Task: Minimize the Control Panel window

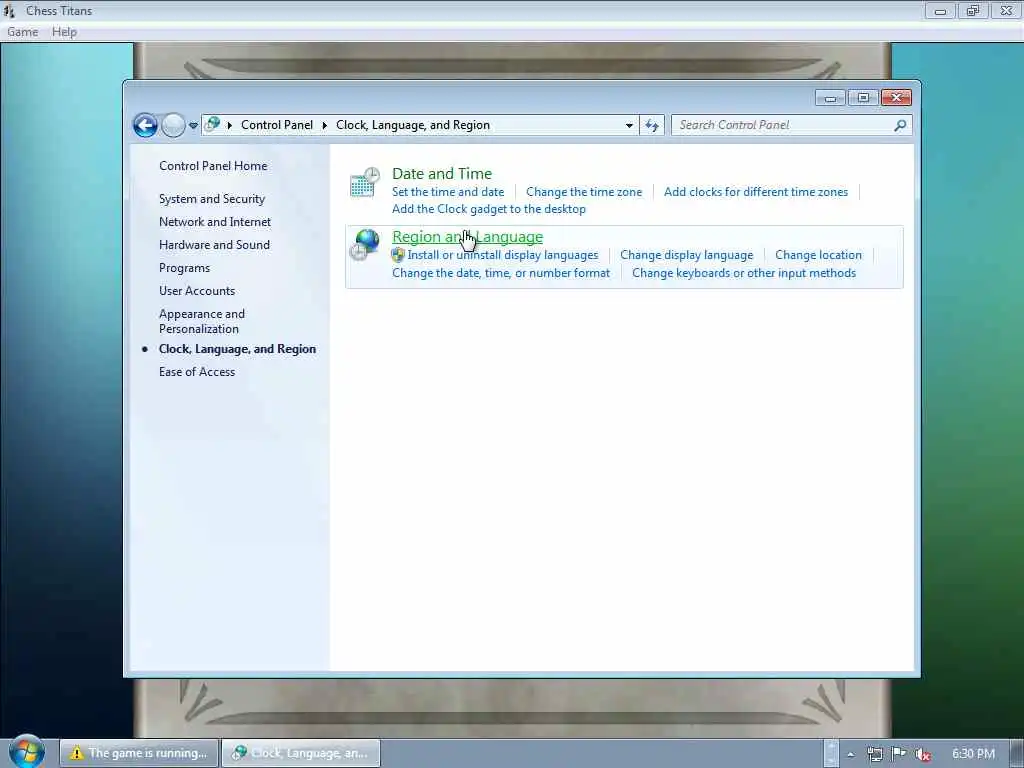Action: (x=830, y=98)
